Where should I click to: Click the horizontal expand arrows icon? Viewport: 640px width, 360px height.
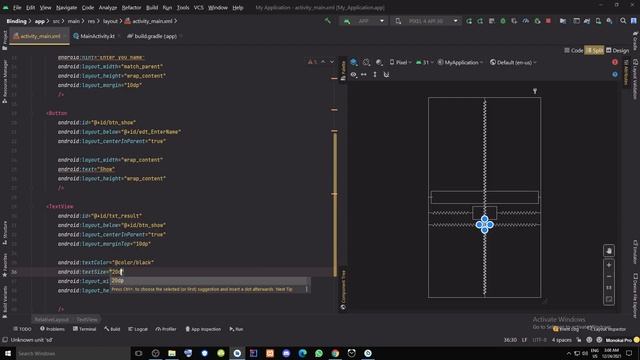tap(364, 75)
